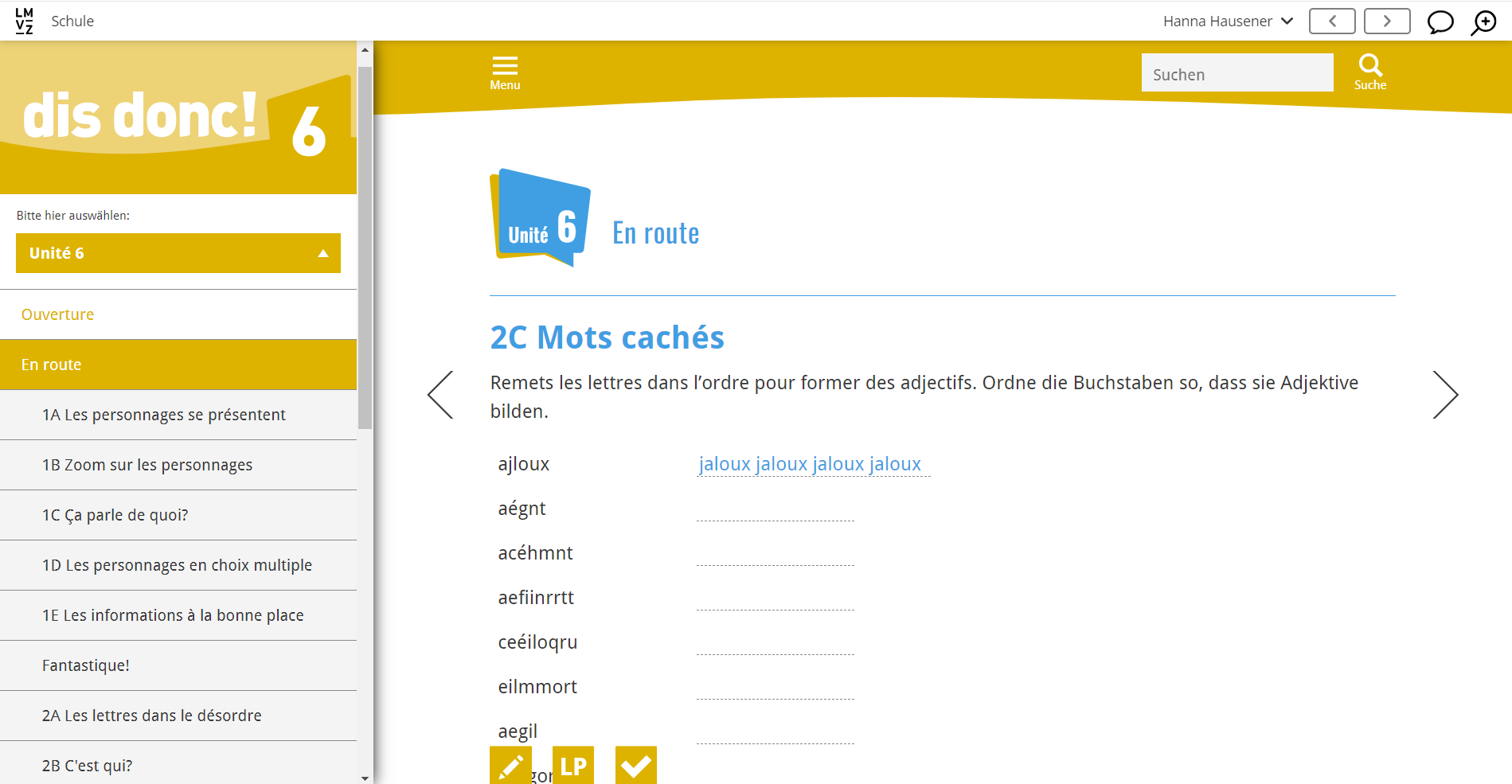Open 2A Les lettres dans le désordre
The height and width of the screenshot is (784, 1512).
178,716
